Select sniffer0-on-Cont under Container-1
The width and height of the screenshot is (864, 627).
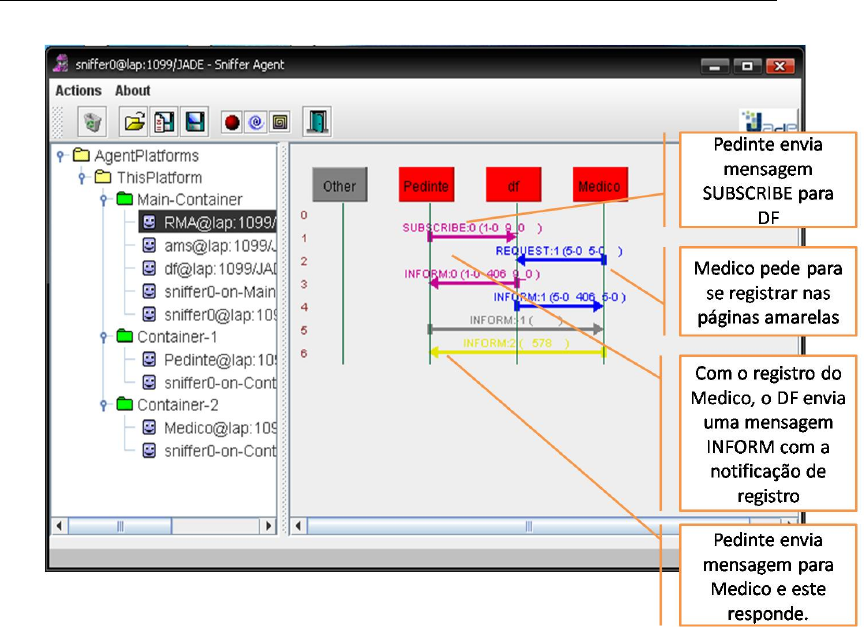[209, 382]
